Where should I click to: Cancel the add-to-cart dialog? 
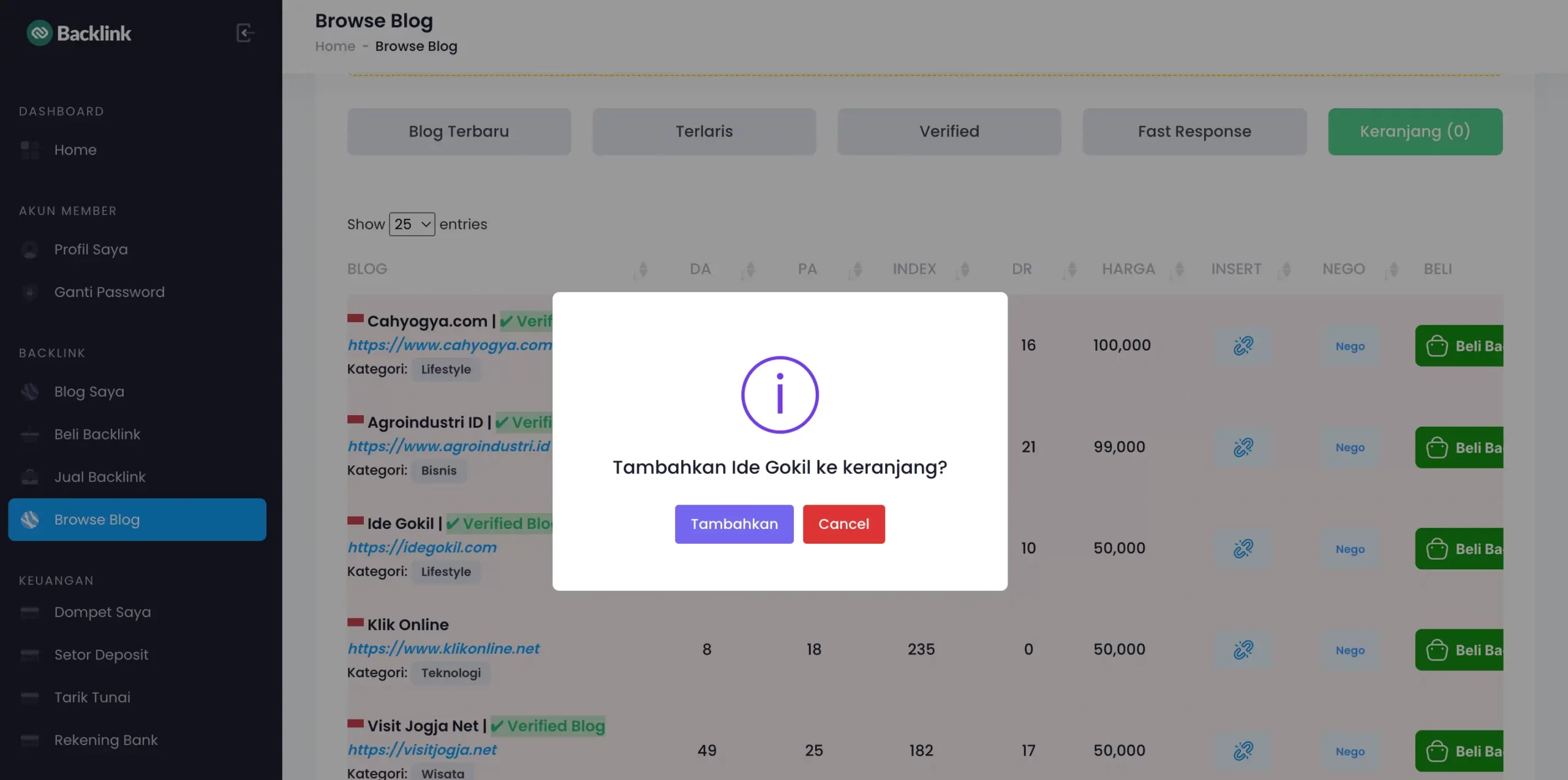click(843, 523)
